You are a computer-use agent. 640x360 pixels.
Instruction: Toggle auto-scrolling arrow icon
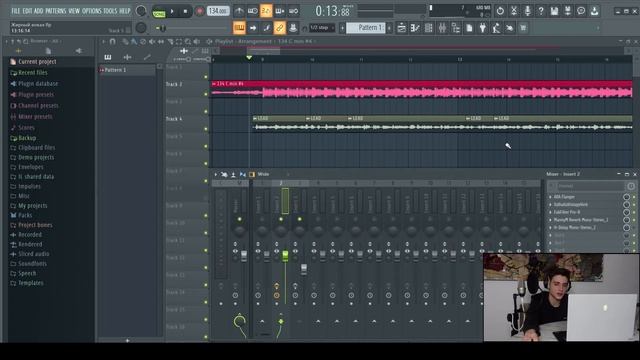point(253,28)
